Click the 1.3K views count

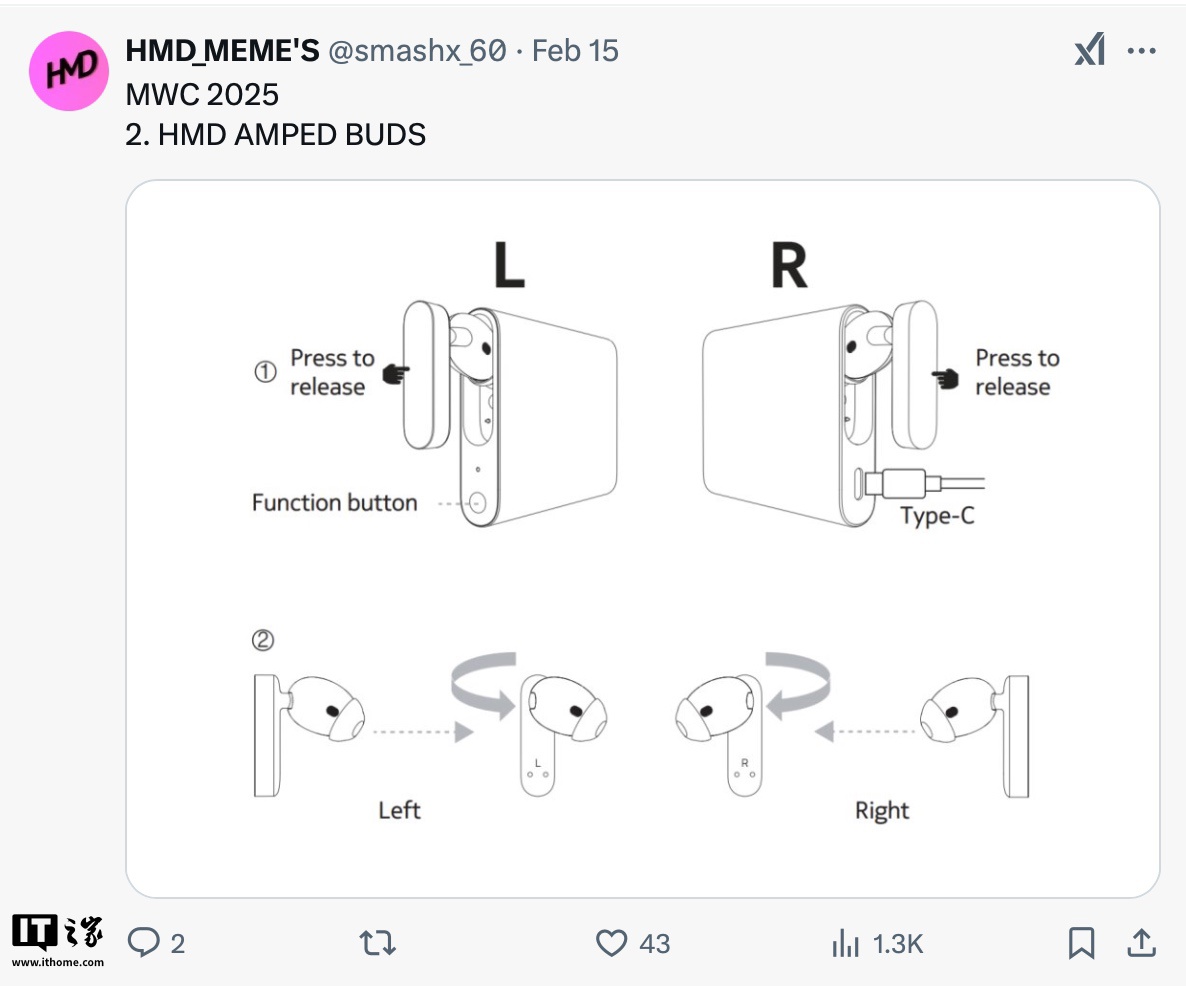(x=897, y=943)
